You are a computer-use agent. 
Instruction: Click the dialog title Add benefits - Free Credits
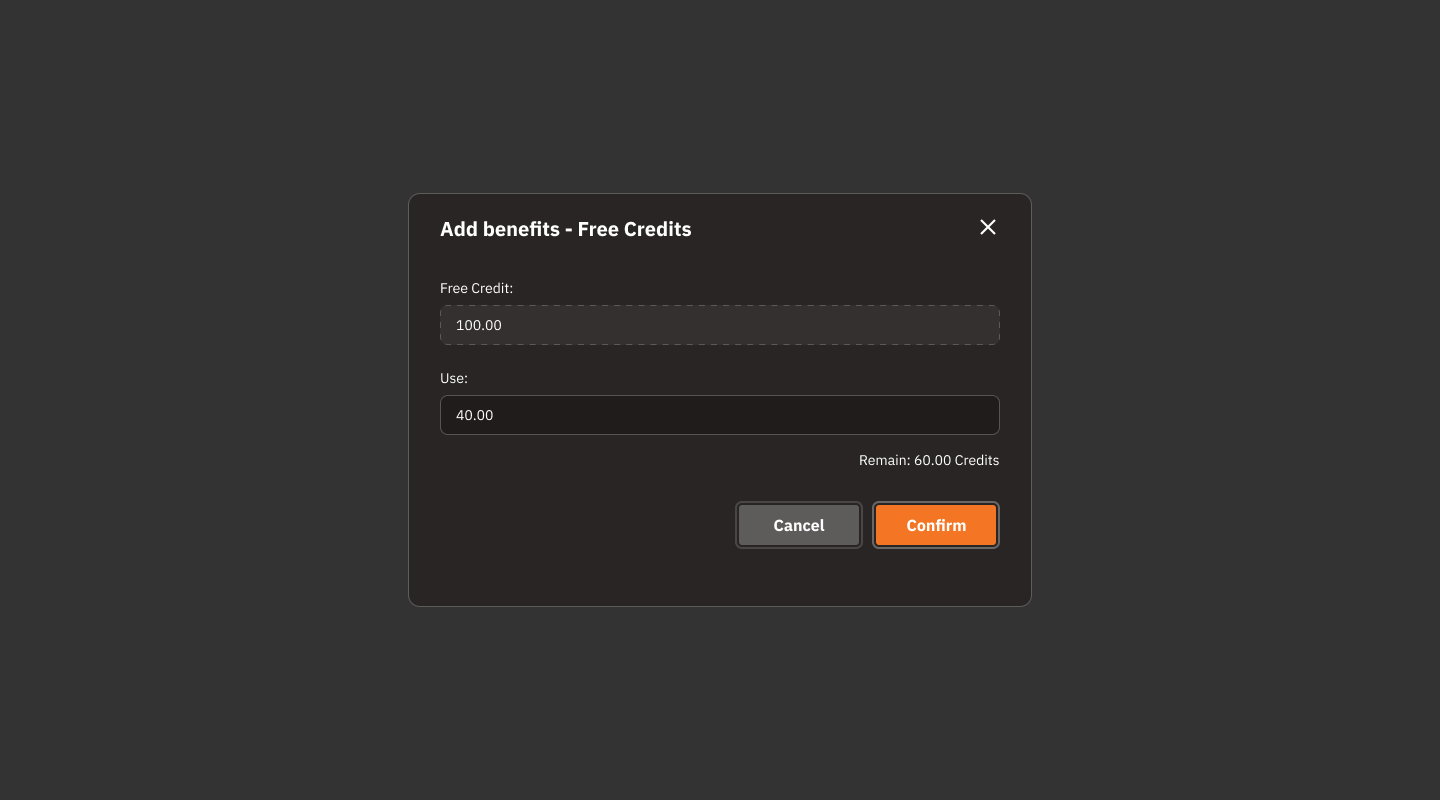tap(566, 229)
